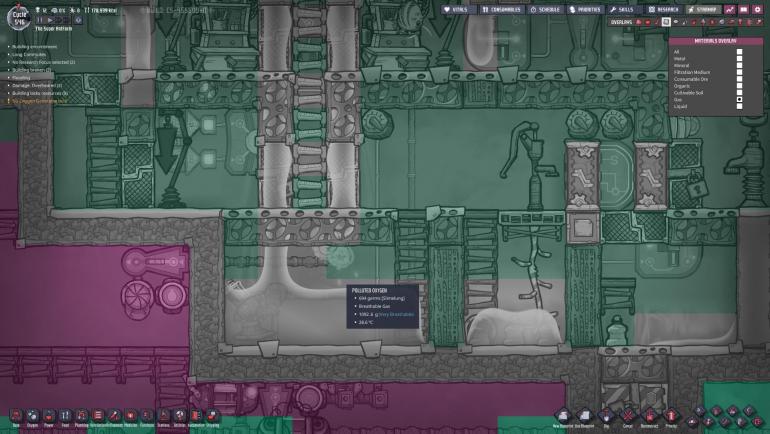Open the Building lacks resources notification
The width and height of the screenshot is (770, 434).
click(40, 93)
